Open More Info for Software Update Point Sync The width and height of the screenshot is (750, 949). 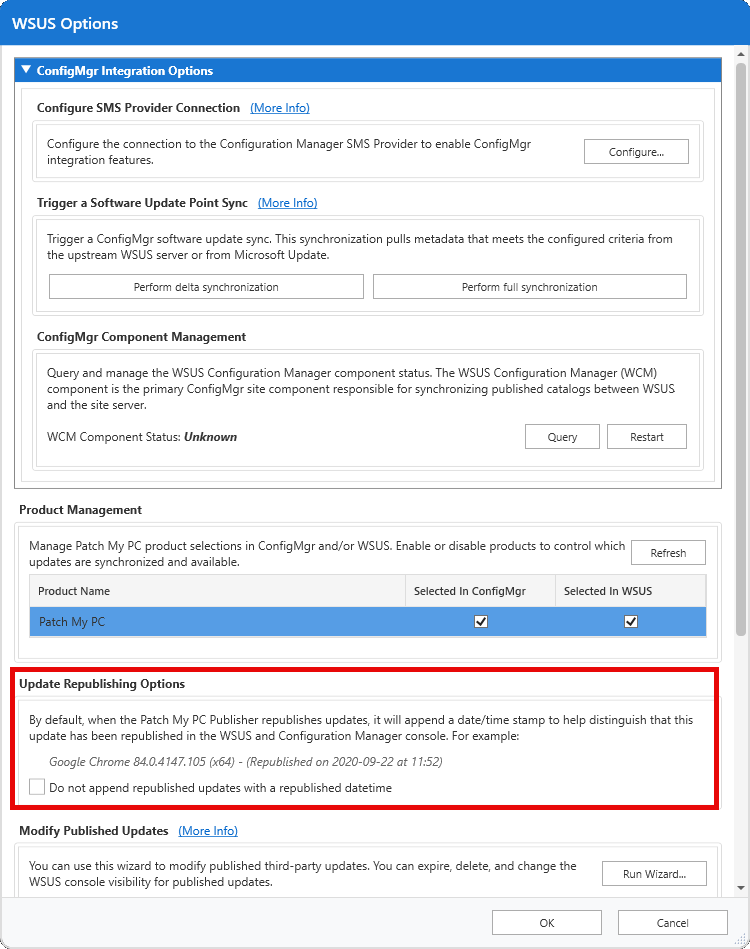point(287,203)
